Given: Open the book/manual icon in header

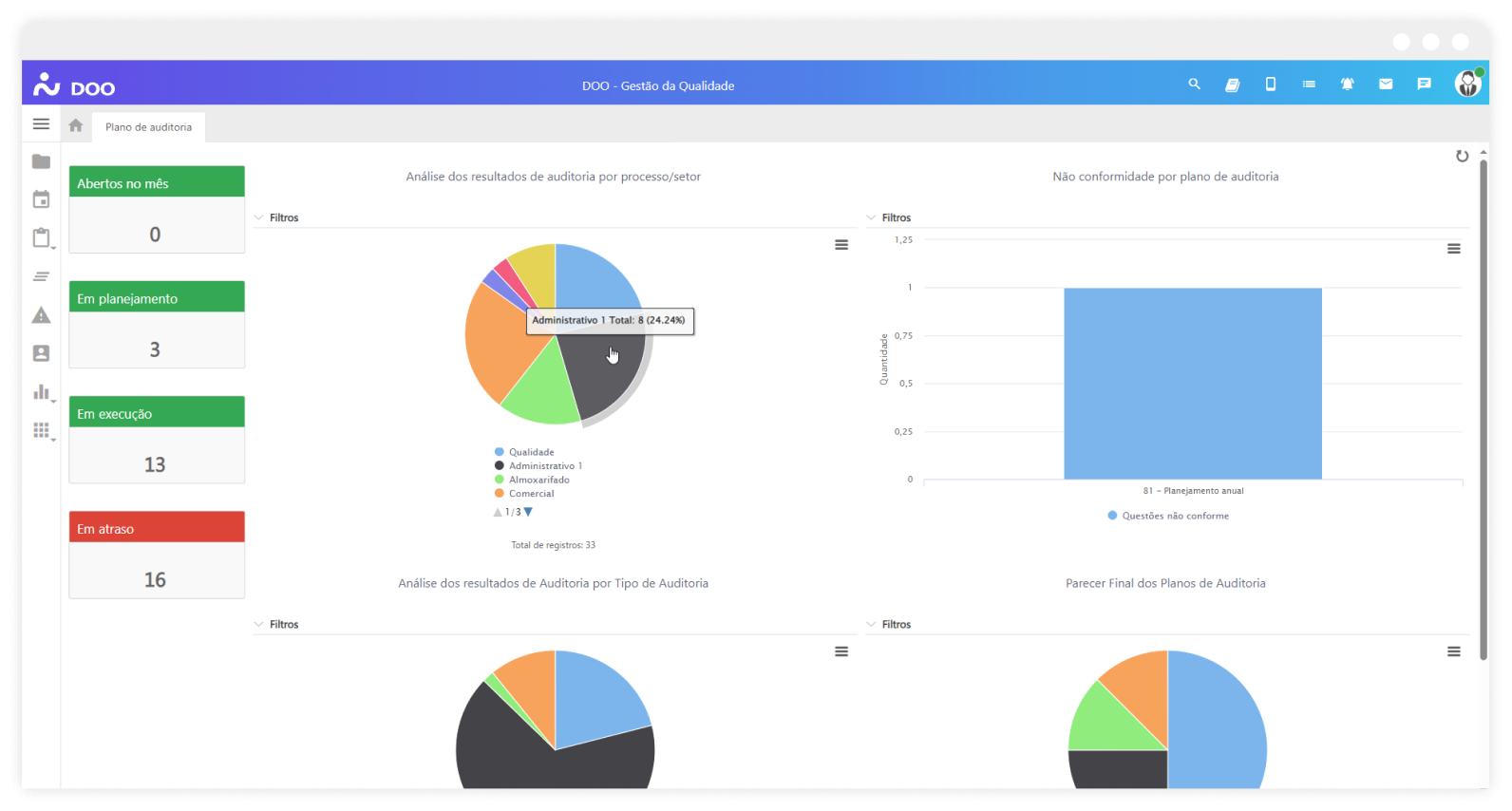Looking at the screenshot, I should click(x=1232, y=85).
